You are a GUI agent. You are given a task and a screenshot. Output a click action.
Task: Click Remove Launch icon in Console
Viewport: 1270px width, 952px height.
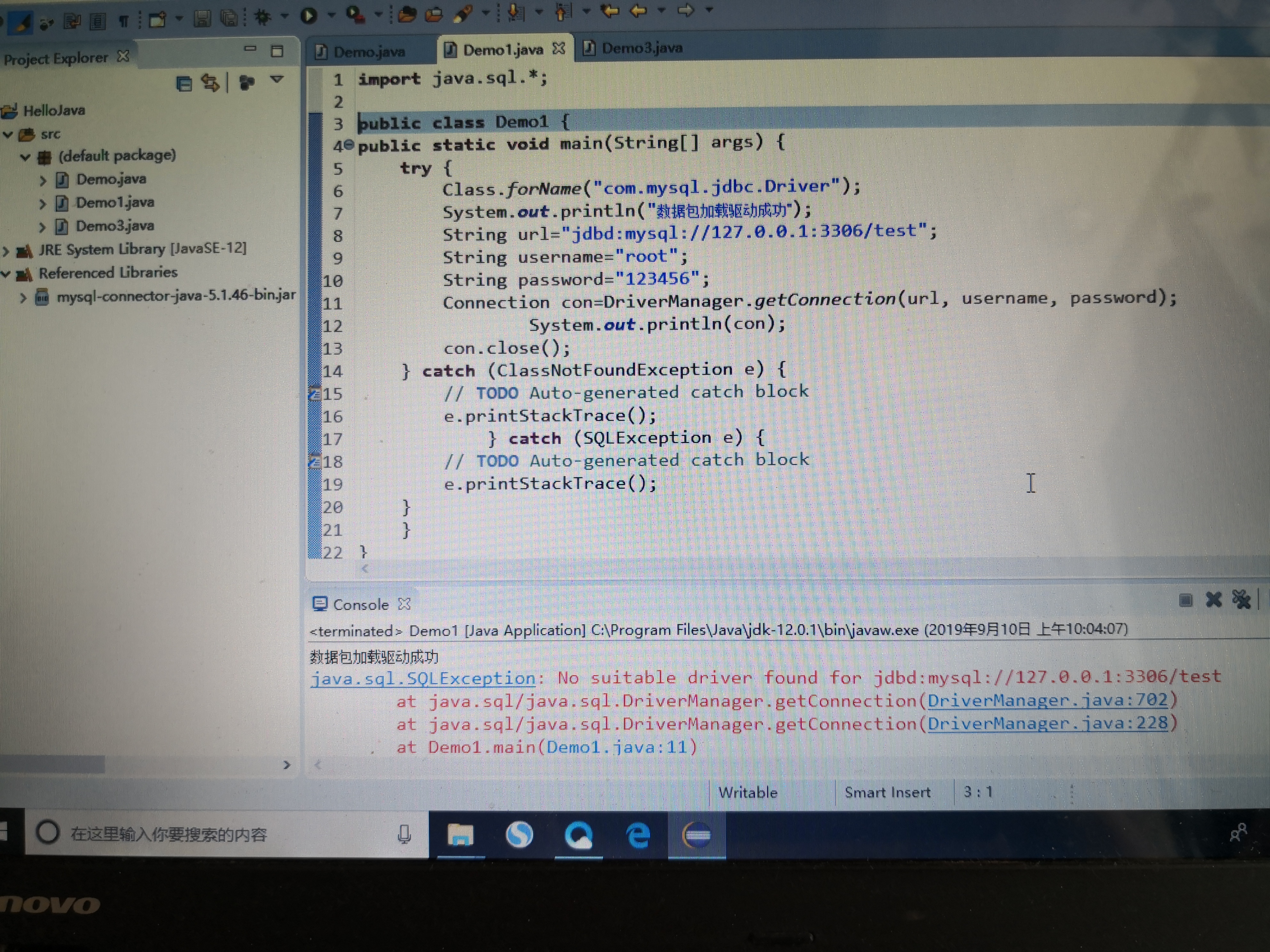point(1214,600)
